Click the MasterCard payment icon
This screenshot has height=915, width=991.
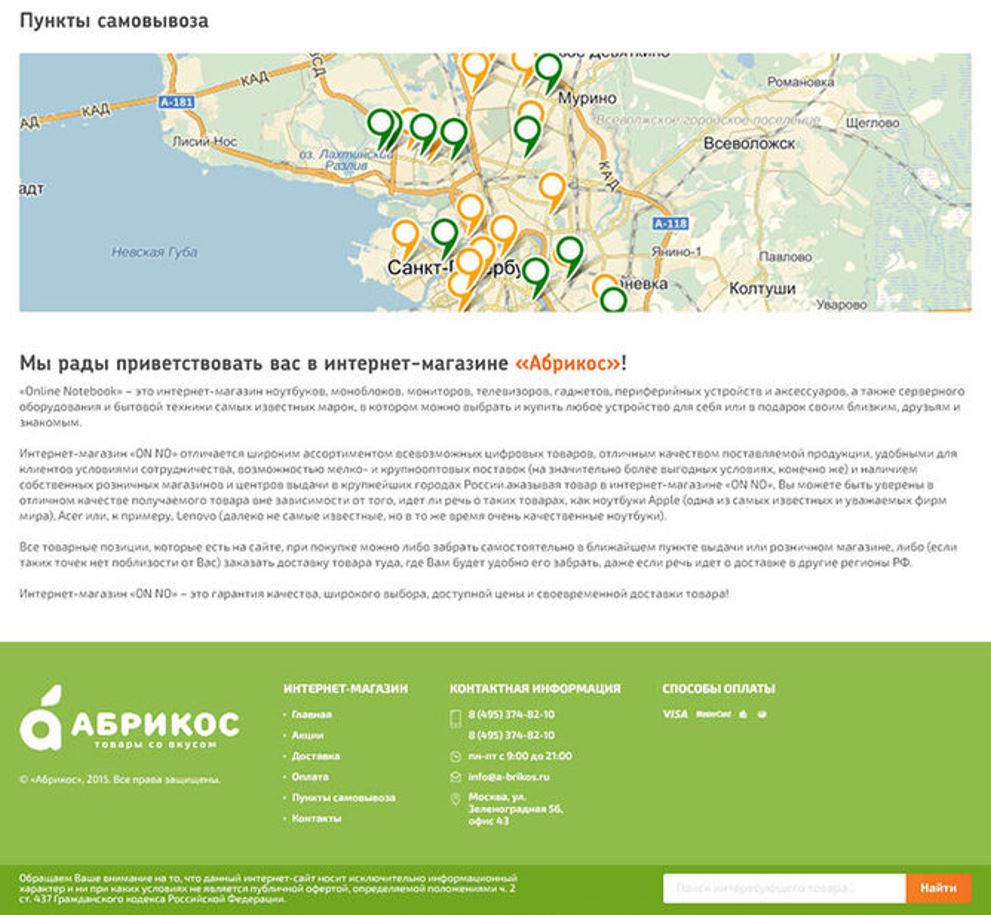[x=714, y=714]
